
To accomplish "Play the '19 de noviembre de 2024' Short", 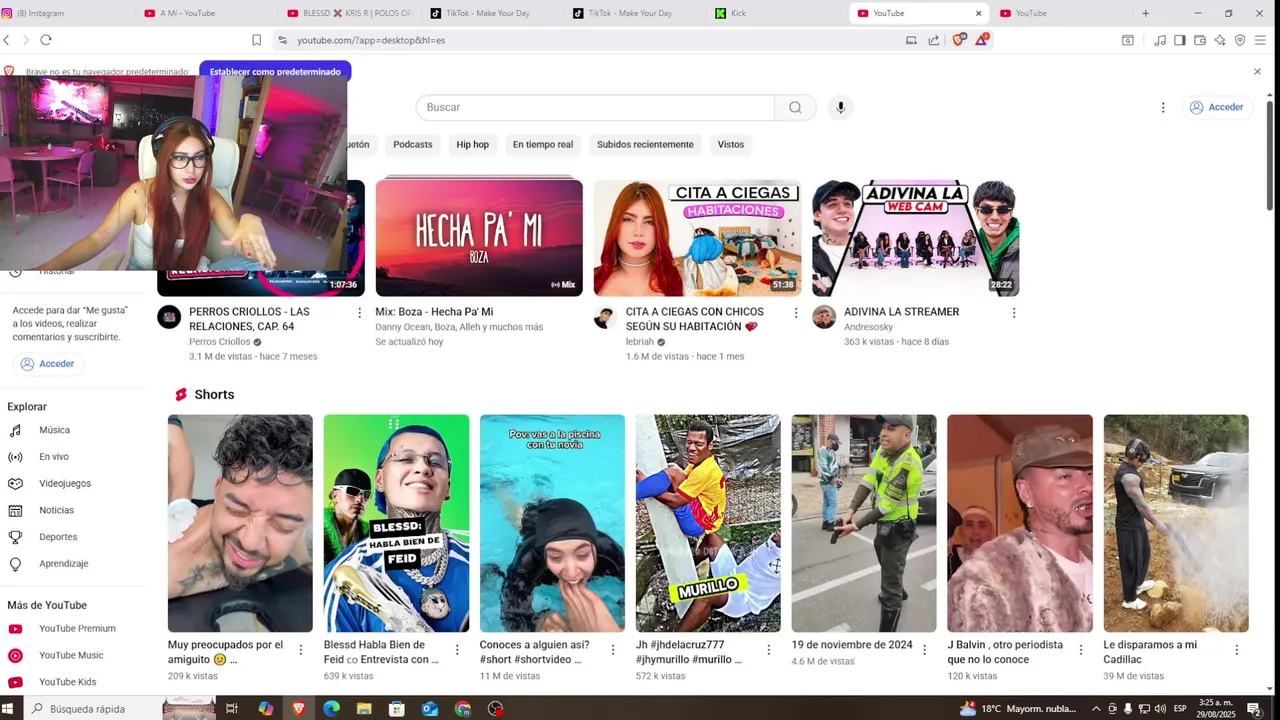I will [x=864, y=523].
